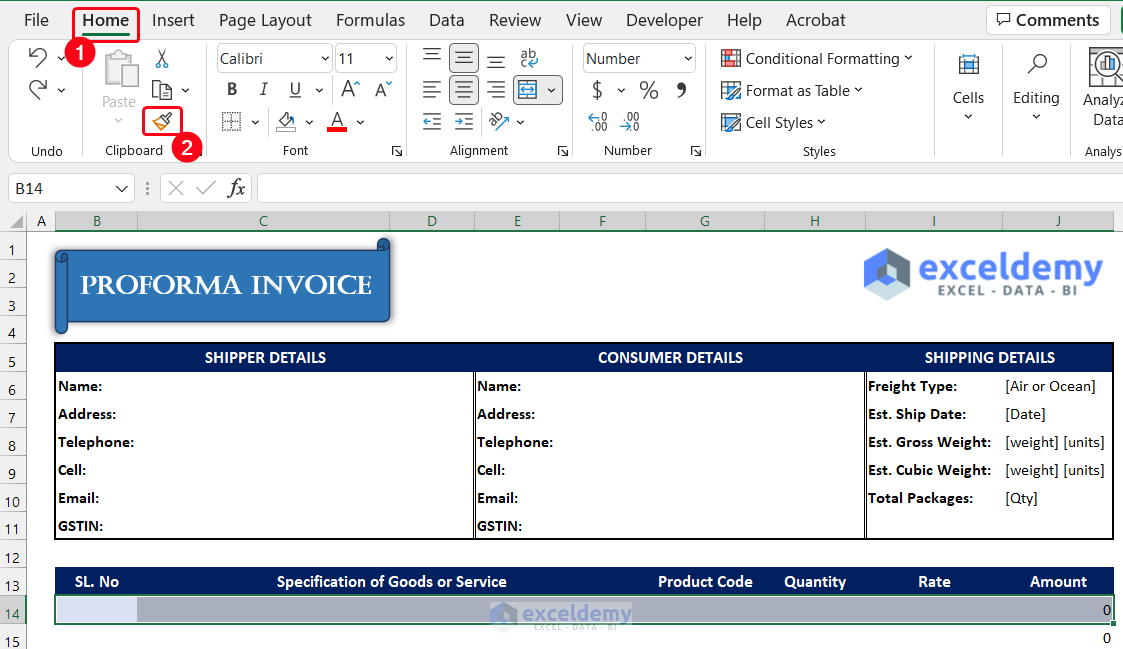Open the font name Calibri dropdown
1123x649 pixels.
(x=325, y=59)
